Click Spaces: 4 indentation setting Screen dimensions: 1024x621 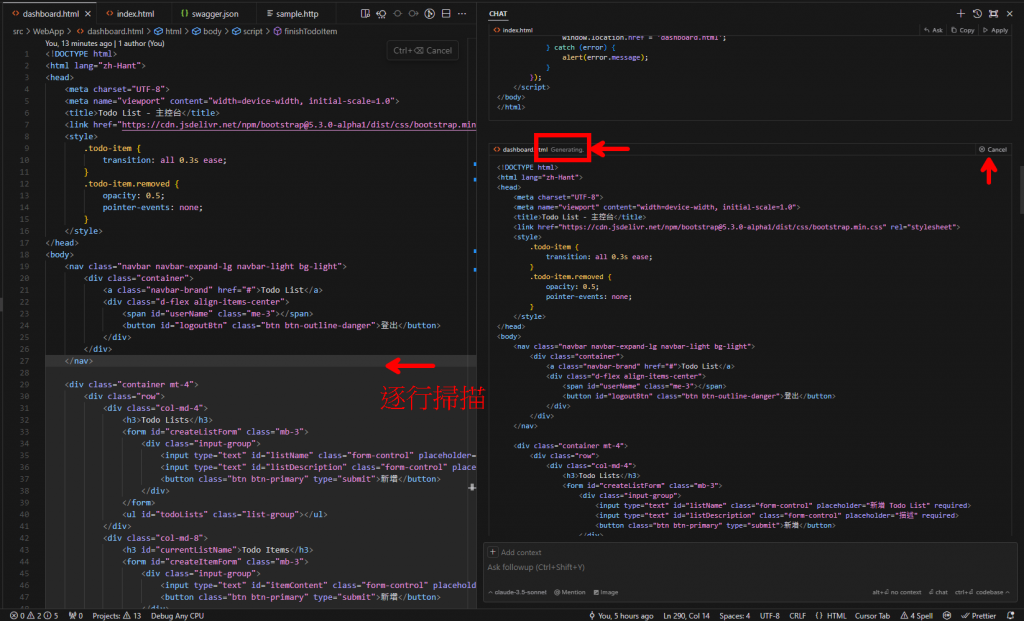(x=735, y=616)
